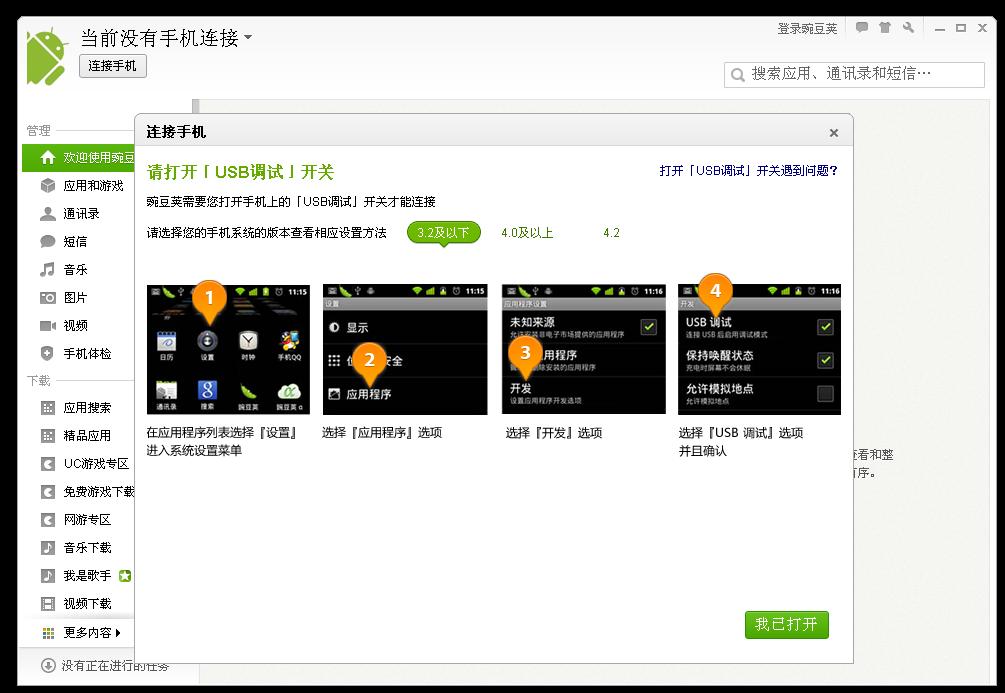Click the shield icon for 手机体检
This screenshot has width=1005, height=693.
click(47, 353)
